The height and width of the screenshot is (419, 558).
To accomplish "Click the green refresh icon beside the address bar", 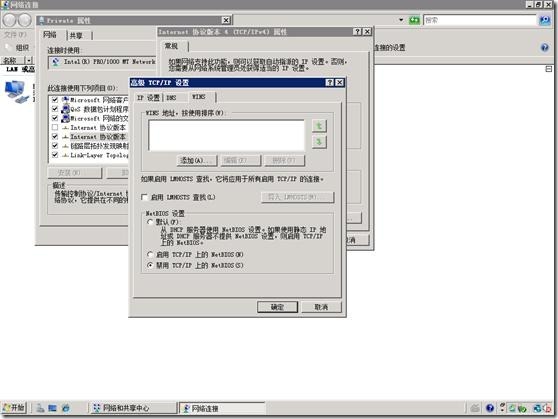I will point(414,20).
